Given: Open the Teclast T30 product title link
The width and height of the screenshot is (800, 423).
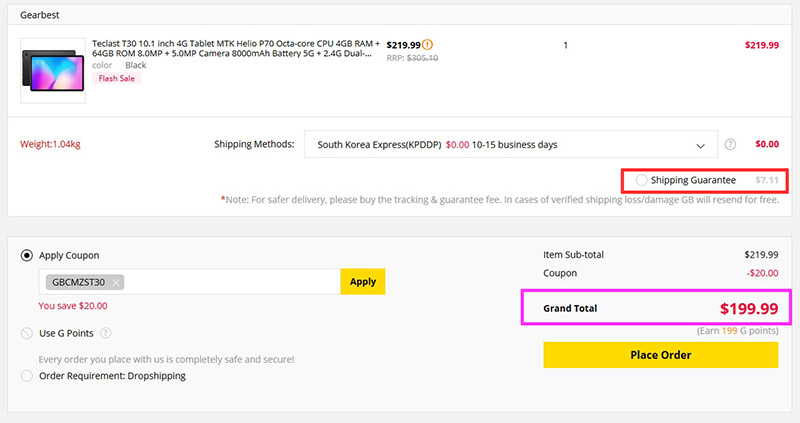Looking at the screenshot, I should point(236,48).
